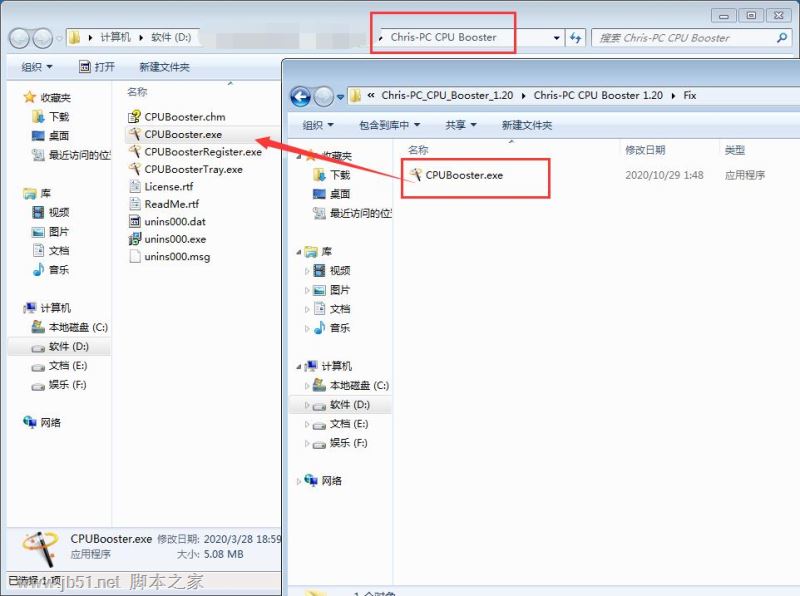Open Local Disk (C:) in back window sidebar
This screenshot has height=596, width=800.
tap(70, 327)
